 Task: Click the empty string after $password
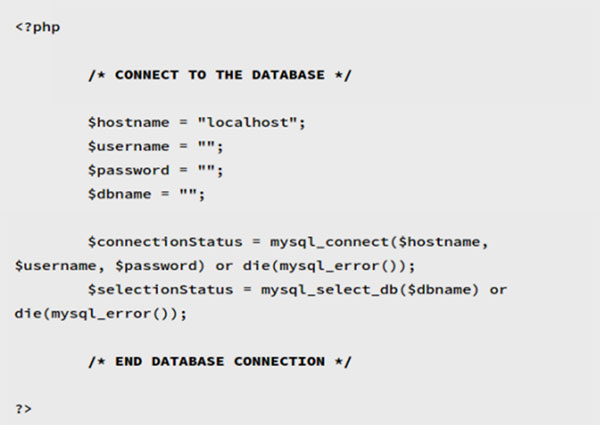pos(211,171)
